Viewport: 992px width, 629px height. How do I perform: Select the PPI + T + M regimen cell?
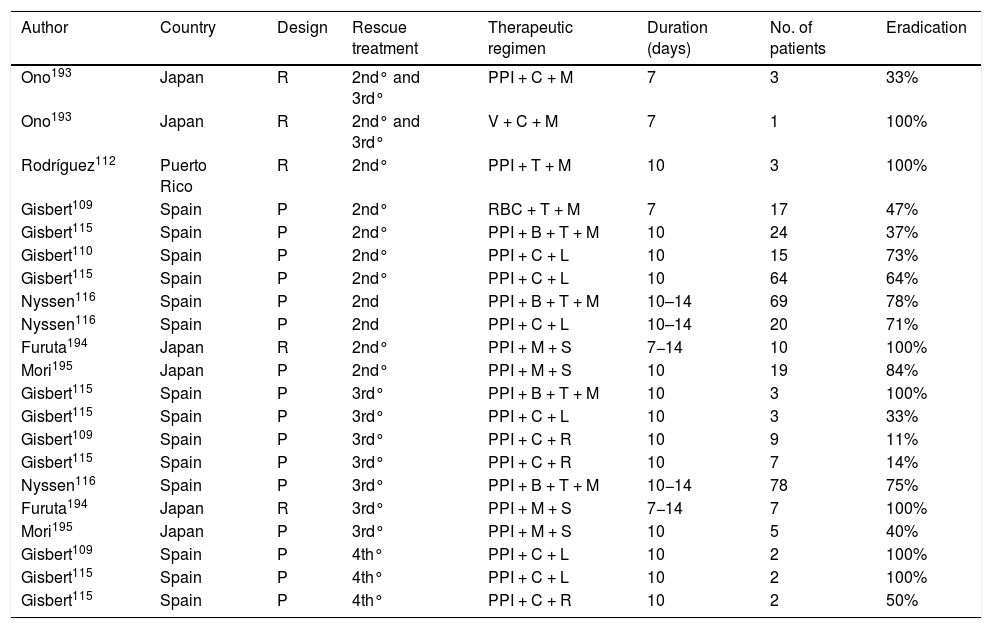[529, 166]
